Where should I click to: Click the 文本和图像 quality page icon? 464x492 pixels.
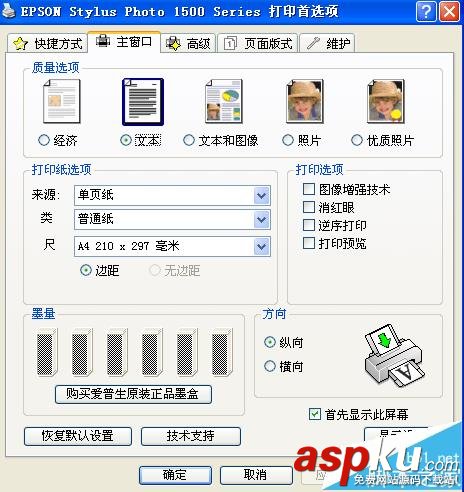pos(224,101)
